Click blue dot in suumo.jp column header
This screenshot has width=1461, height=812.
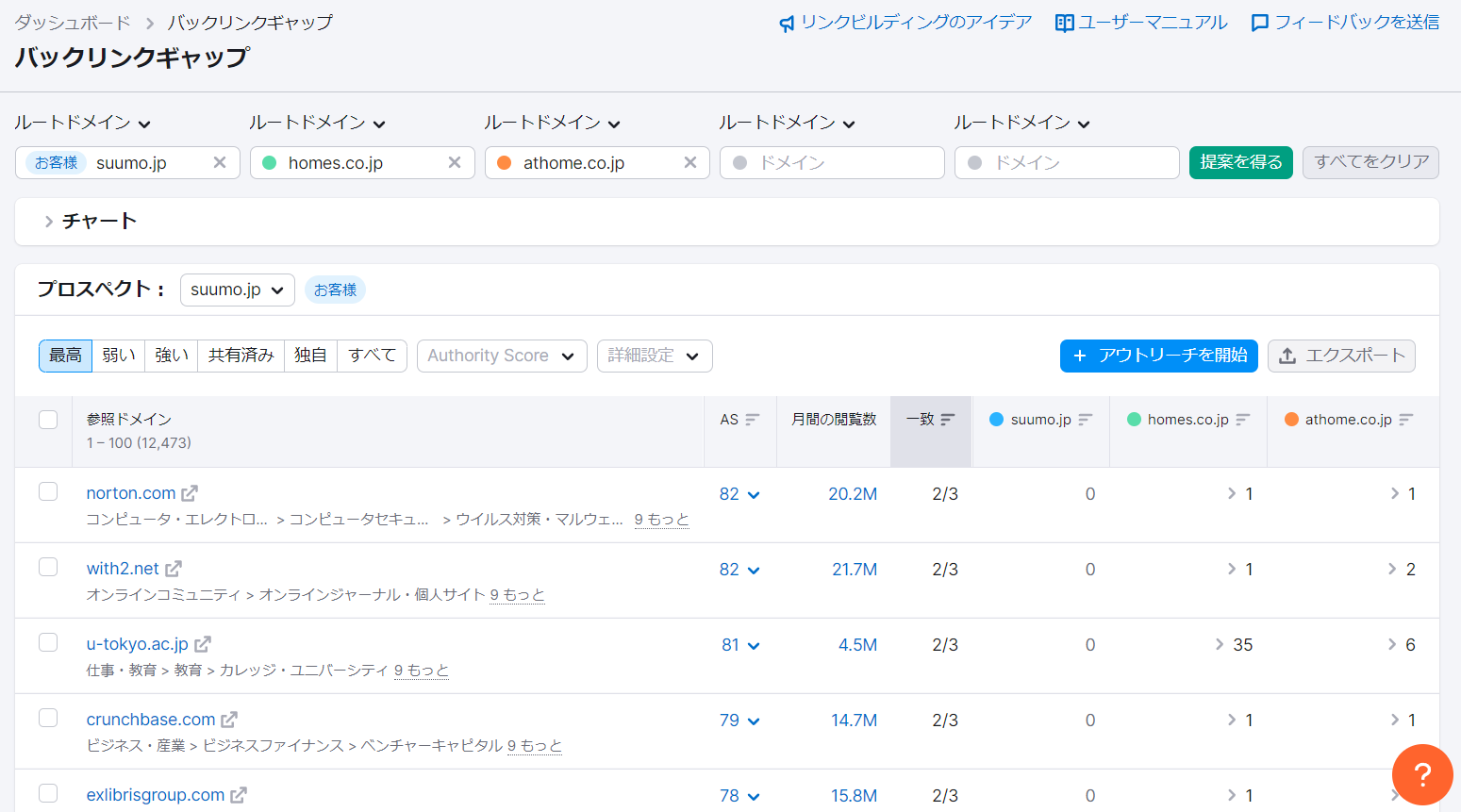(996, 419)
